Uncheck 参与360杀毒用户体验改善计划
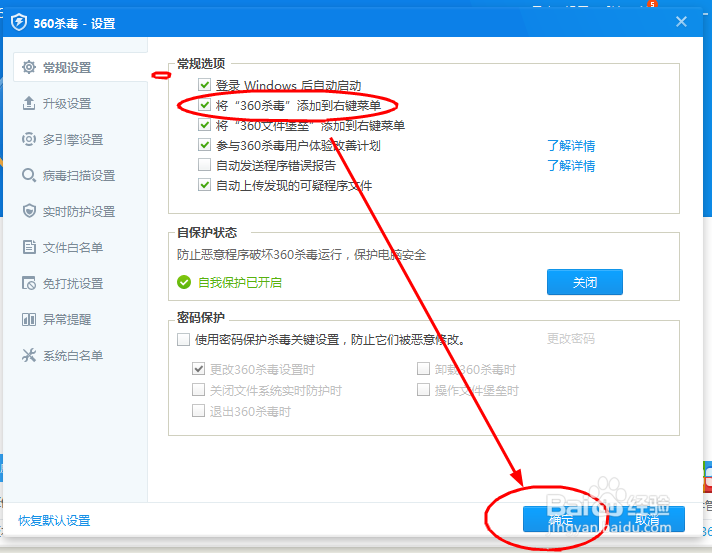This screenshot has height=553, width=712. tap(204, 145)
